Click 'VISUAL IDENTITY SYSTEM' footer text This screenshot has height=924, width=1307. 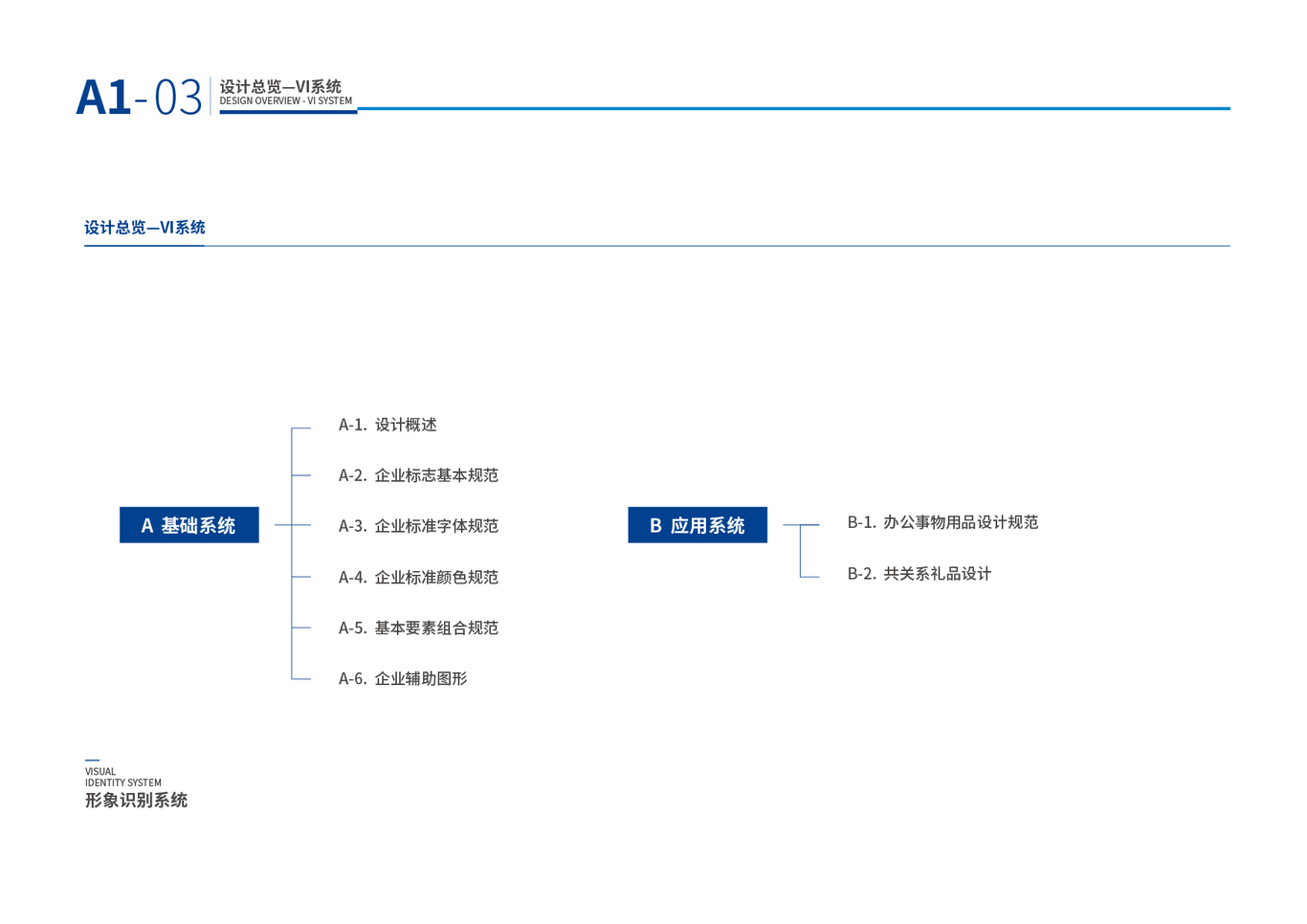pos(123,777)
